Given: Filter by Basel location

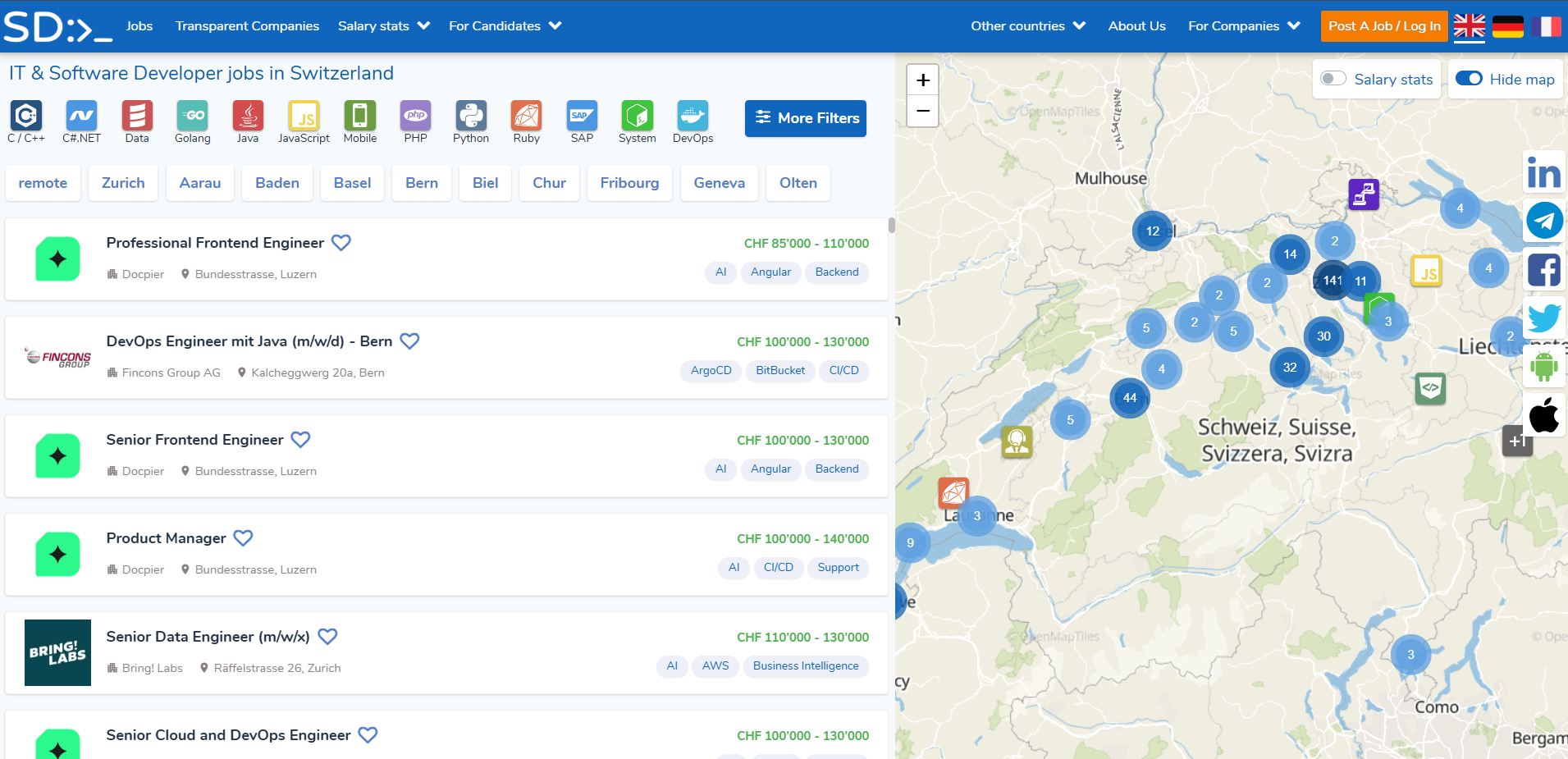Looking at the screenshot, I should pyautogui.click(x=352, y=183).
